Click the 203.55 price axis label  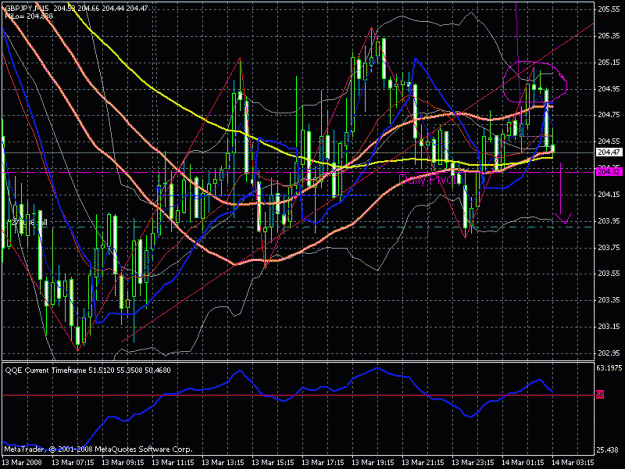coord(609,274)
